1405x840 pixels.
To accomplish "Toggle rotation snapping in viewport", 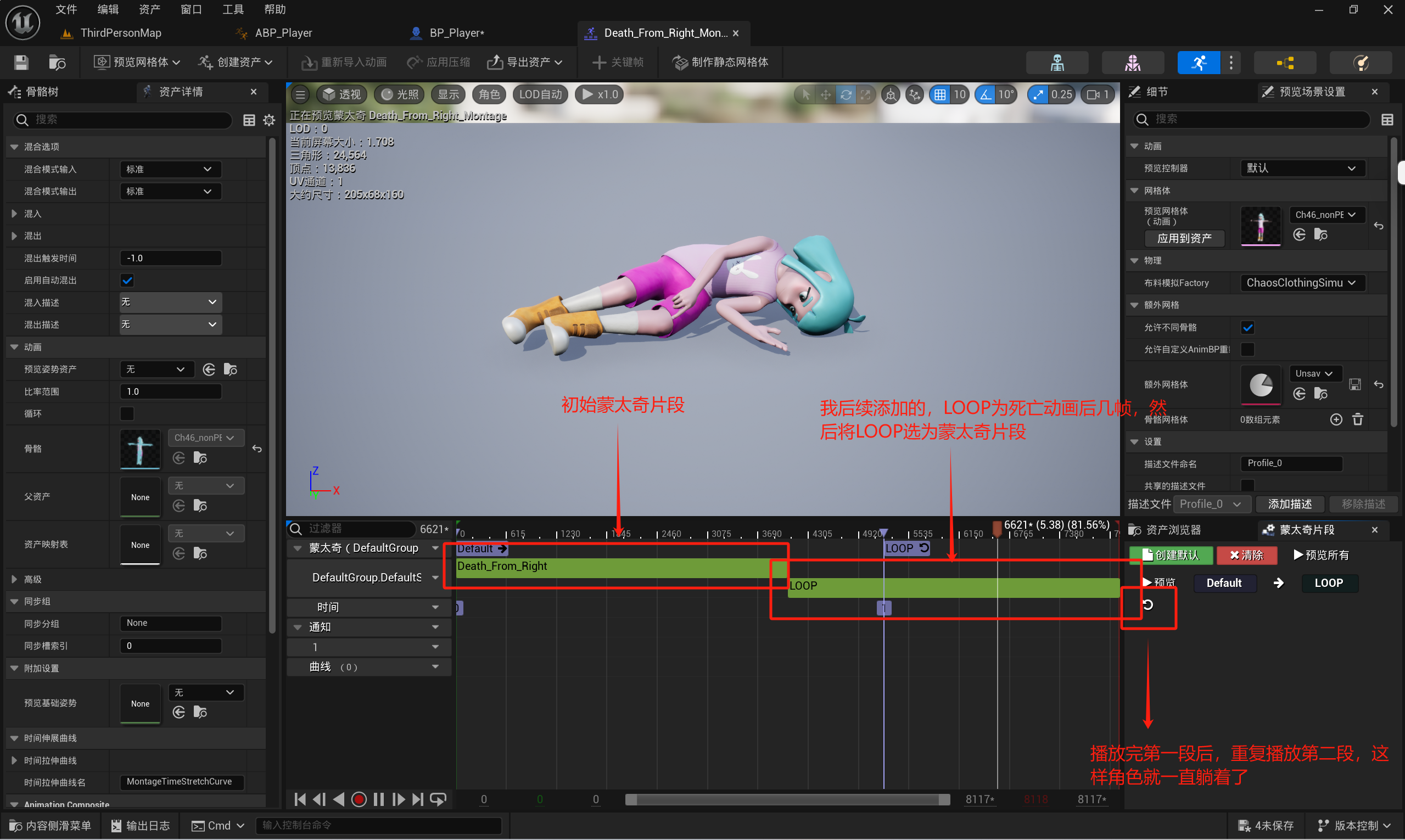I will (986, 94).
